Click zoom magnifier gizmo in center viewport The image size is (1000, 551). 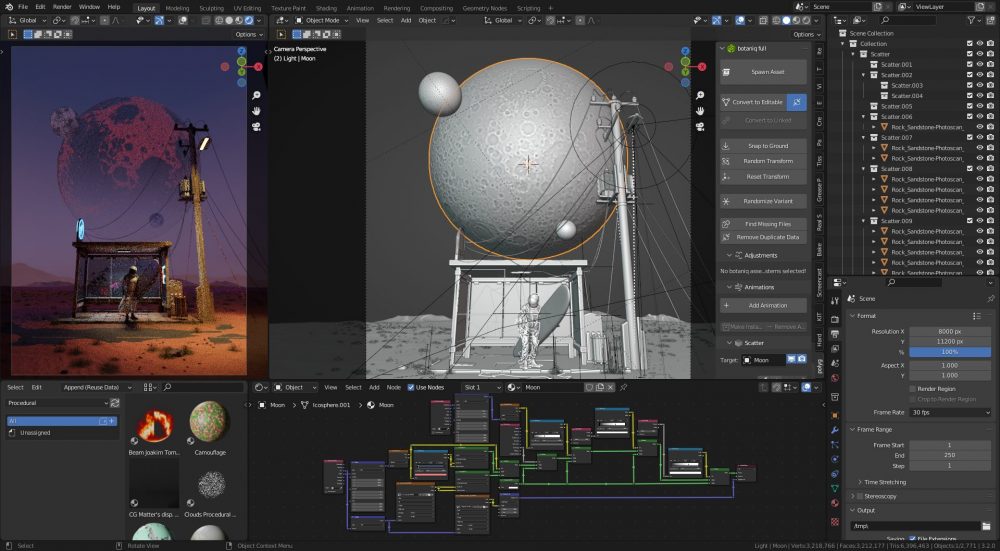point(700,96)
